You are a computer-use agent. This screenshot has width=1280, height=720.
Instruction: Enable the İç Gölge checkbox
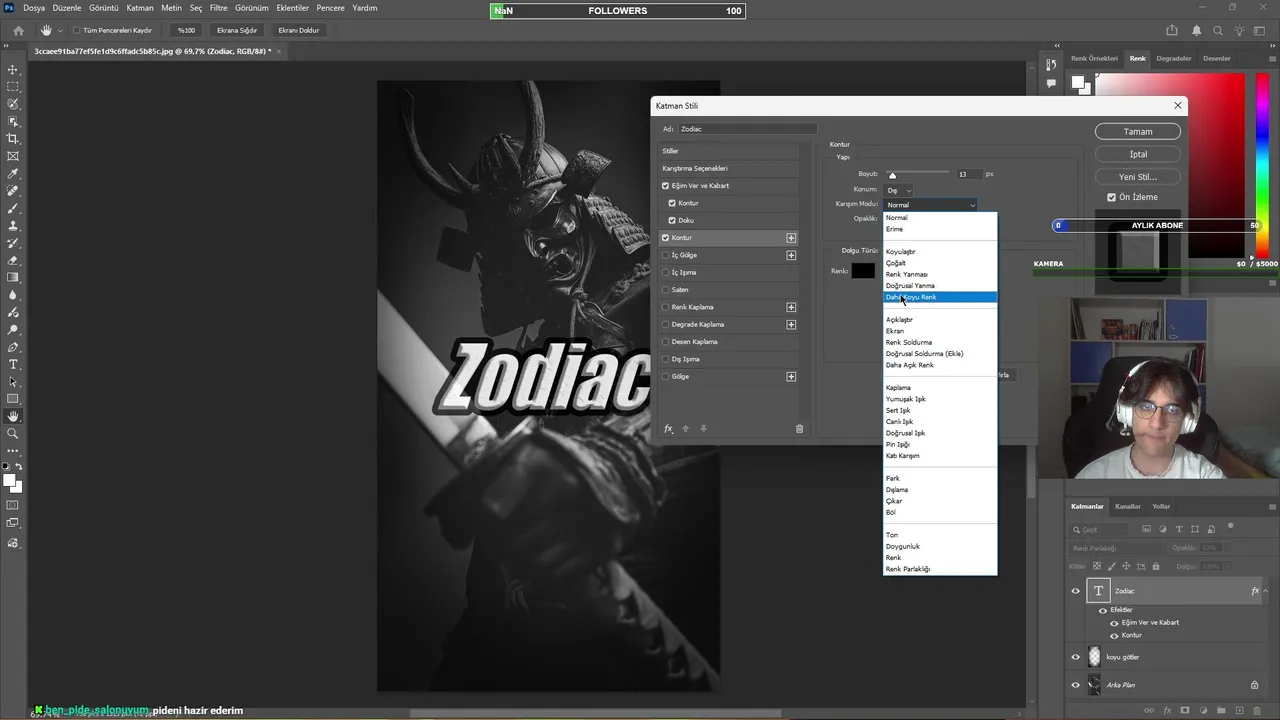(666, 255)
